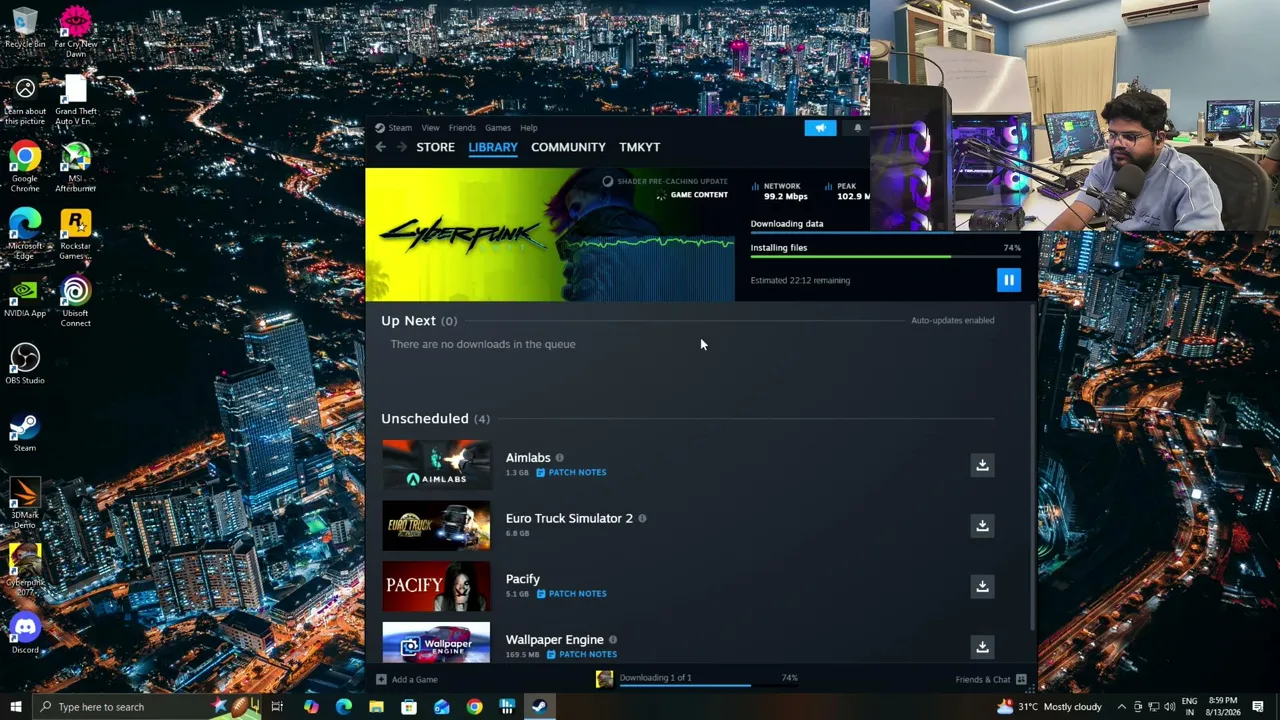Viewport: 1280px width, 720px height.
Task: Start downloading the Aimlabs update
Action: coord(982,465)
